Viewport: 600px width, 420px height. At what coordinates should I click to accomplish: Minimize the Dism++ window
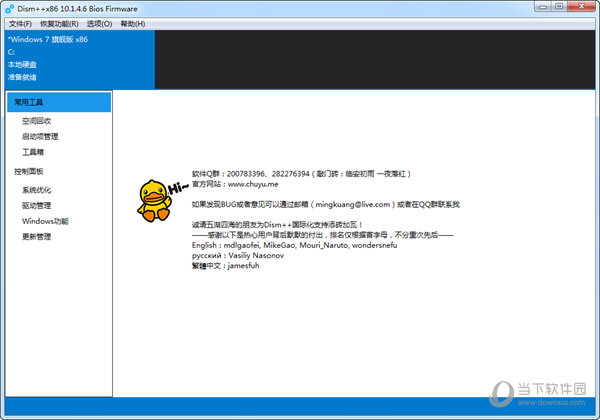[x=543, y=6]
